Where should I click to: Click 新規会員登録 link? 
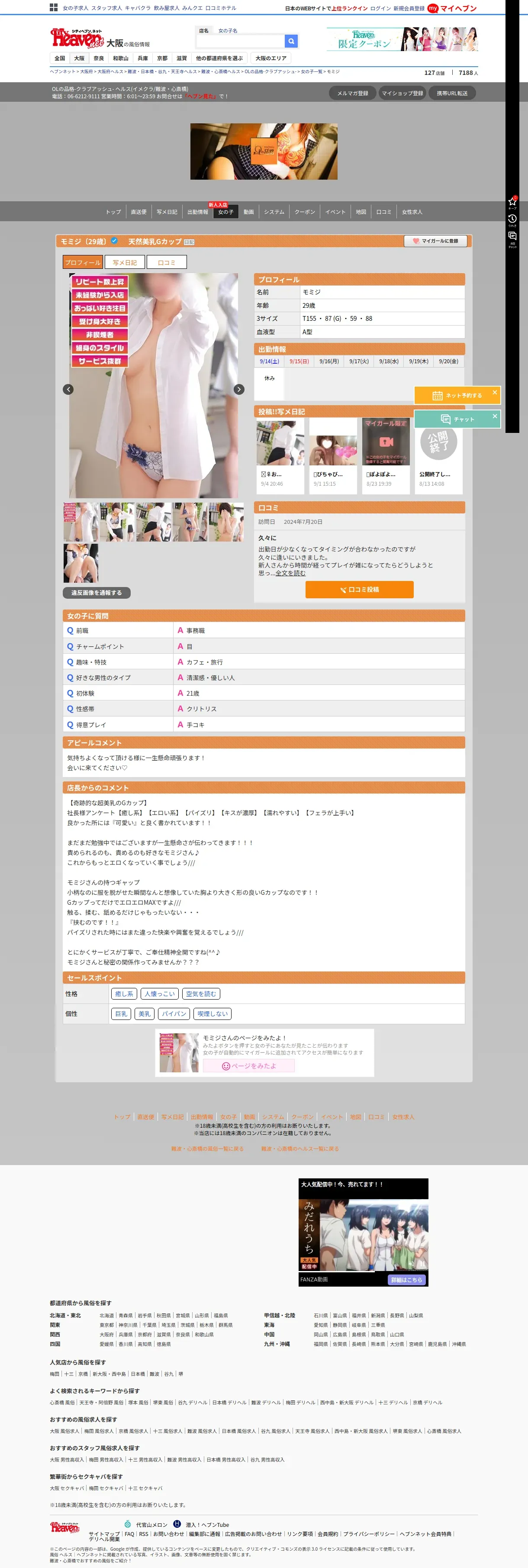point(409,9)
